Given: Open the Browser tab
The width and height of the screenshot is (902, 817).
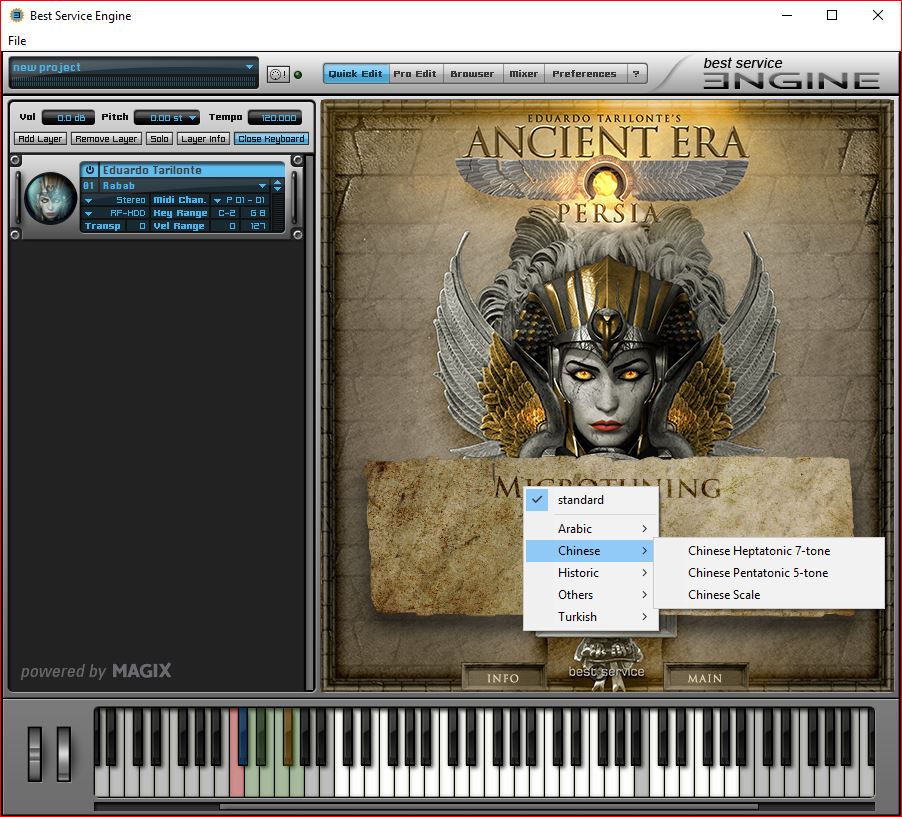Looking at the screenshot, I should (472, 74).
